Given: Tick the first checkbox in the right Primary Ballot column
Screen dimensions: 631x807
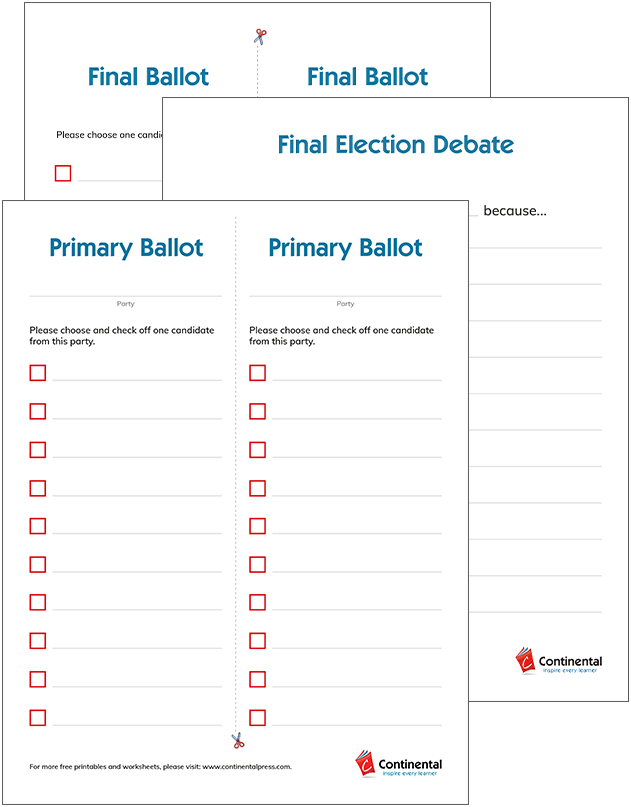Looking at the screenshot, I should pos(257,373).
